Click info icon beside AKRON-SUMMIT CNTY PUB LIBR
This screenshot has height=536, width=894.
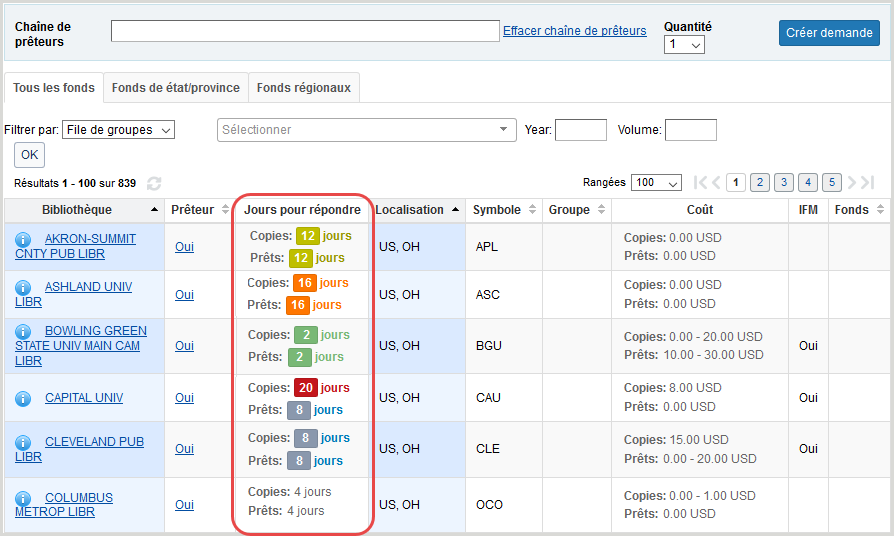coord(23,239)
